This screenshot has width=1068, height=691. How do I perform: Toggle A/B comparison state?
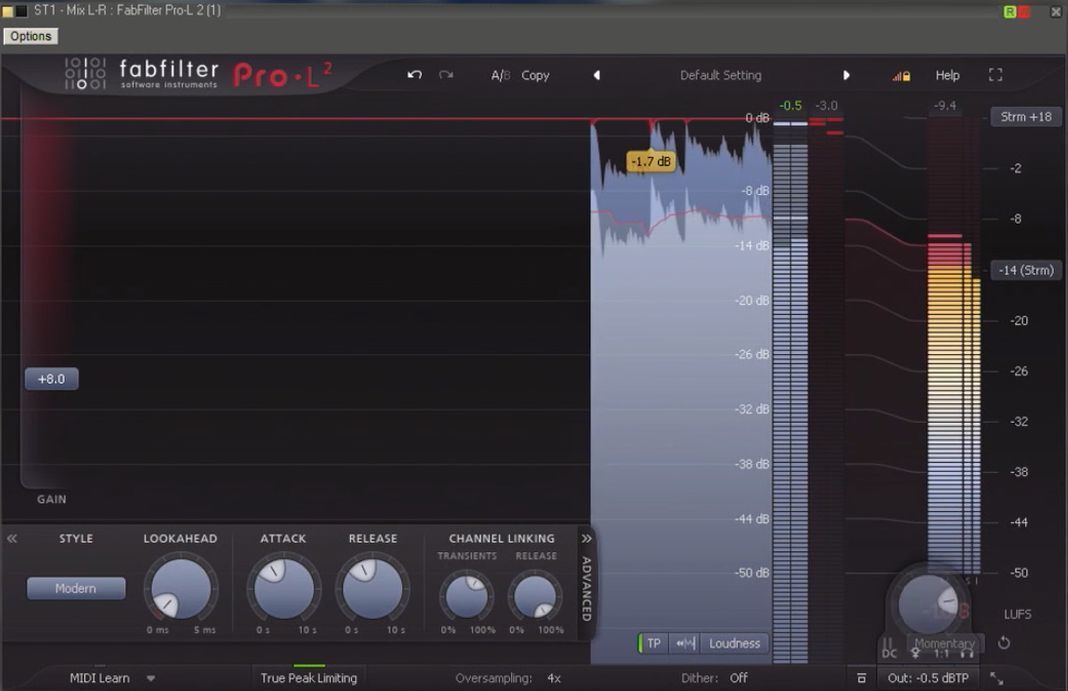click(500, 75)
